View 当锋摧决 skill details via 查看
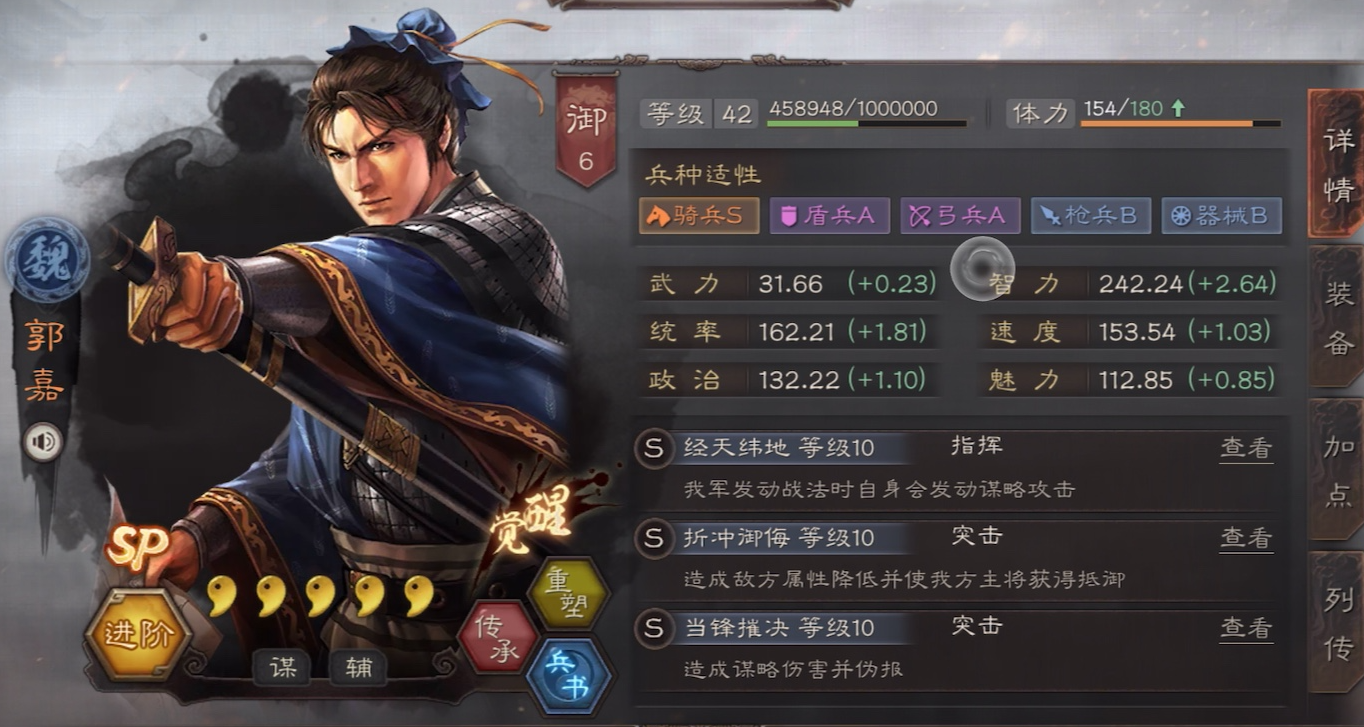 (1246, 628)
